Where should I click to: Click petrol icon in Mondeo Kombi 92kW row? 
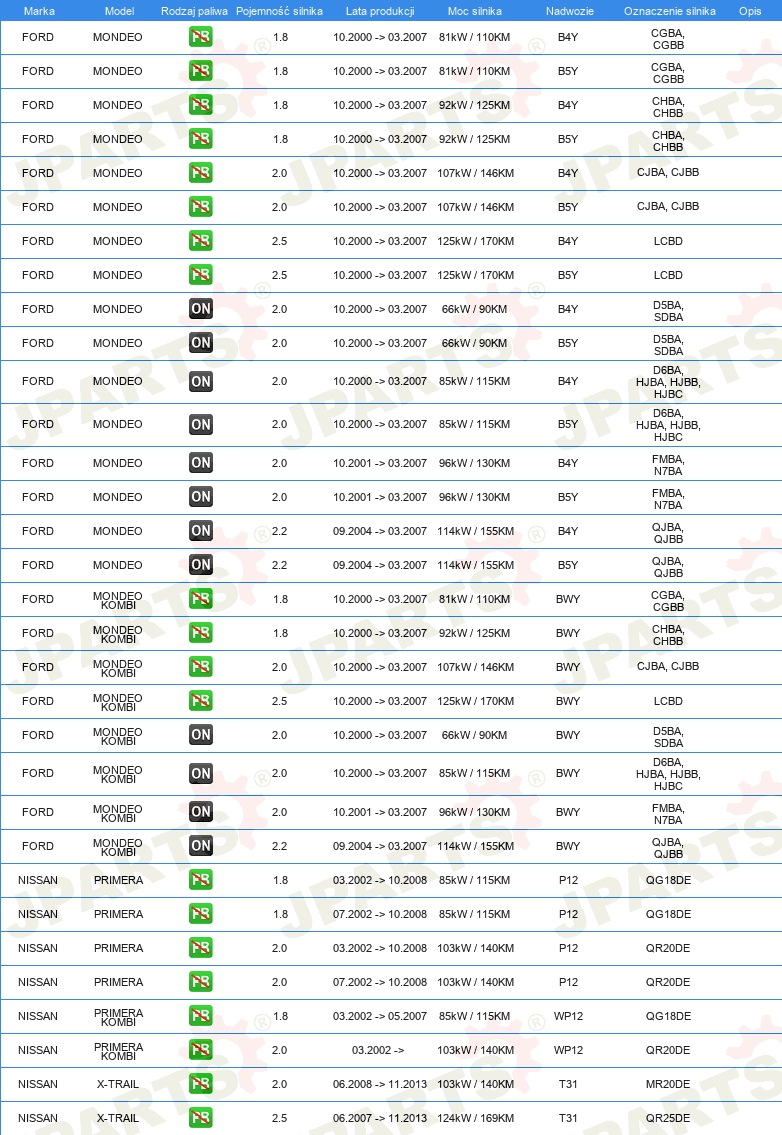coord(201,633)
